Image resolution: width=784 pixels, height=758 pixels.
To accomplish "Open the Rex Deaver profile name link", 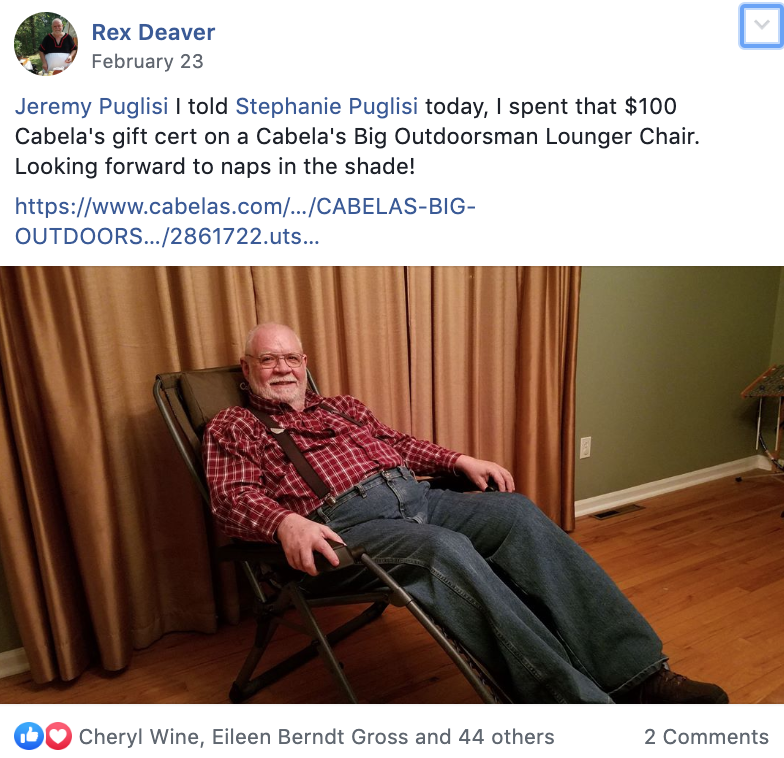I will (x=153, y=32).
